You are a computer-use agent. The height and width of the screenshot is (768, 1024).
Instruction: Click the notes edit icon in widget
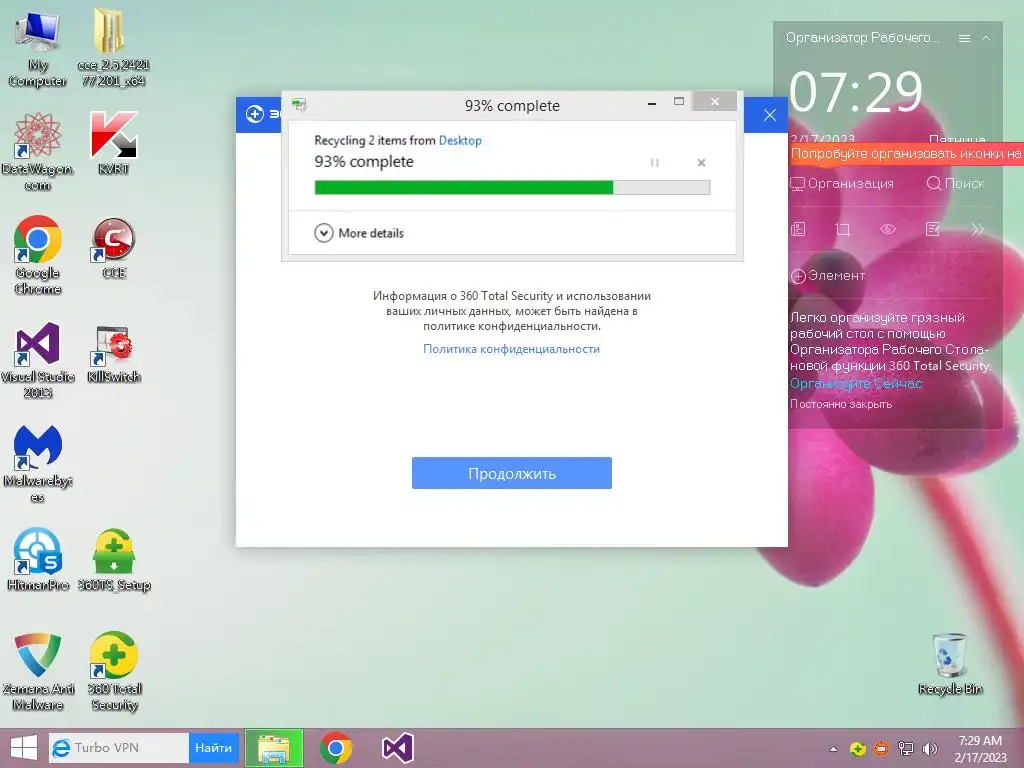tap(933, 229)
